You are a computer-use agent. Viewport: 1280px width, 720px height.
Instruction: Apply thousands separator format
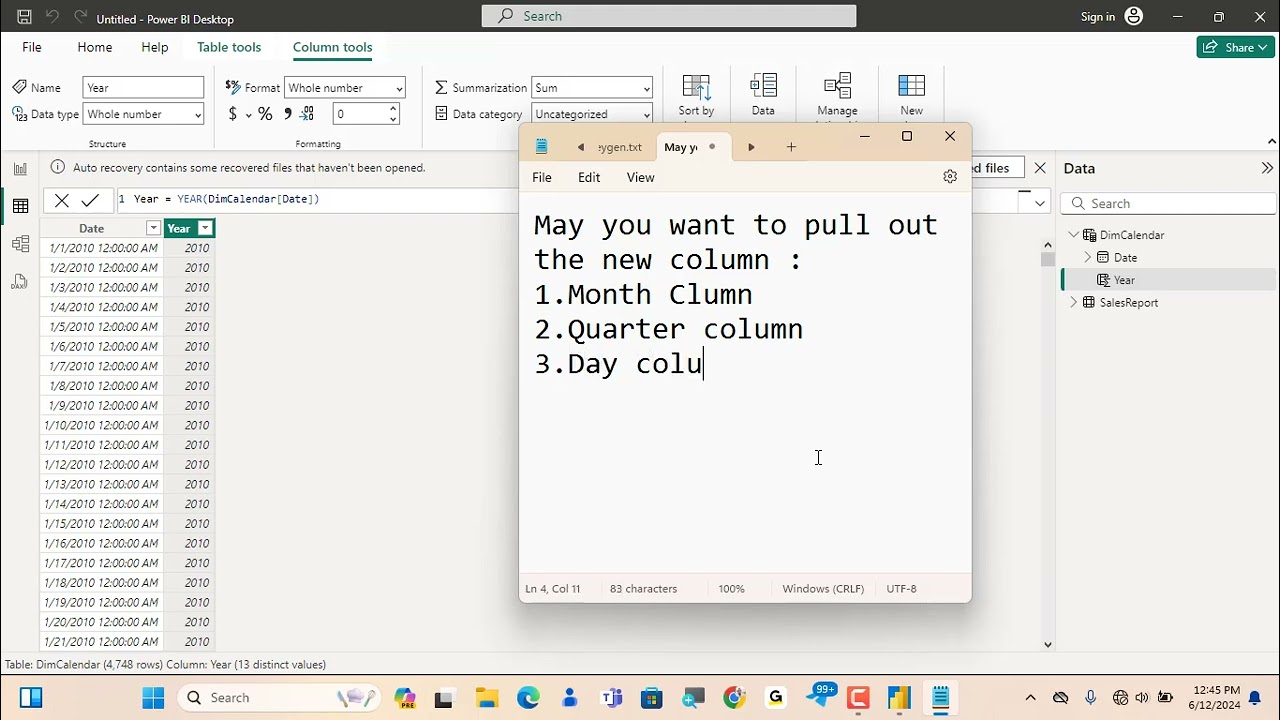pos(288,114)
